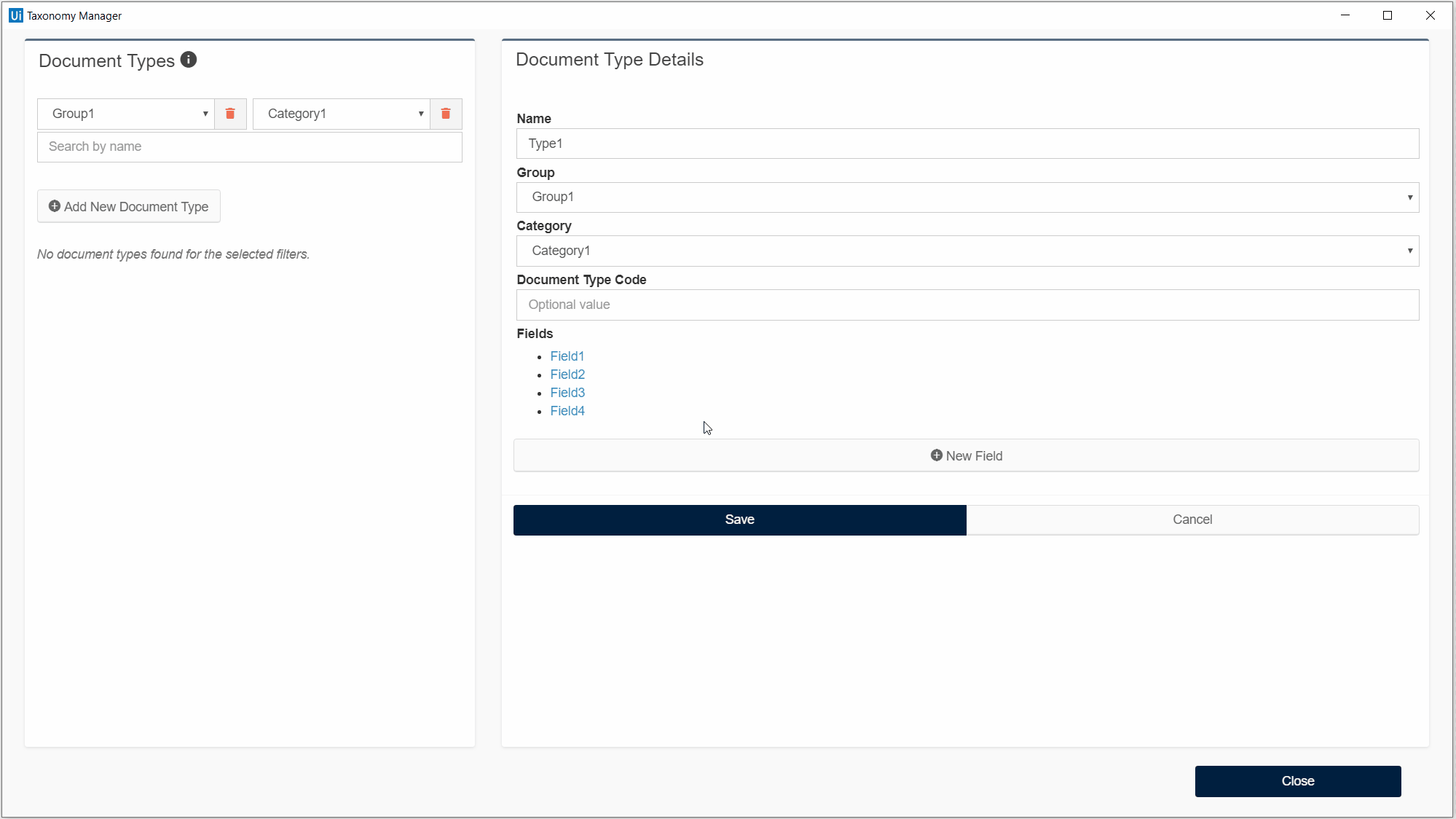Click the UiPath logo in title bar
This screenshot has width=1456, height=819.
tap(15, 15)
